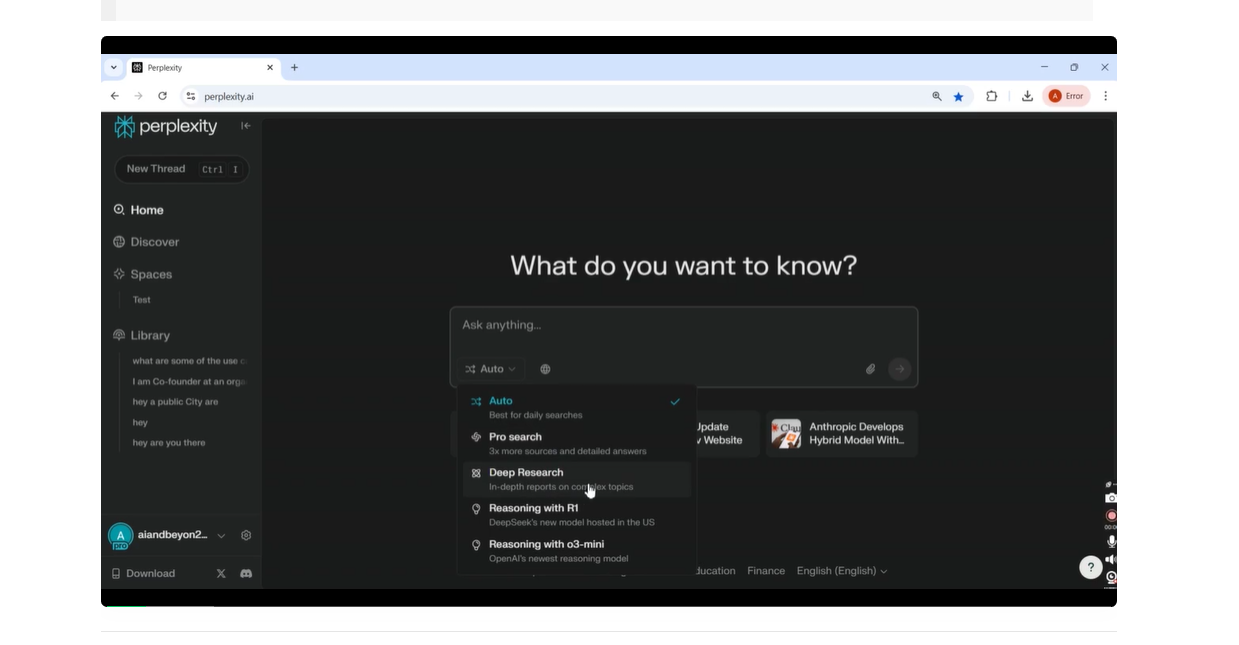Select Auto mode in the dropdown
This screenshot has height=645, width=1239.
tap(576, 407)
